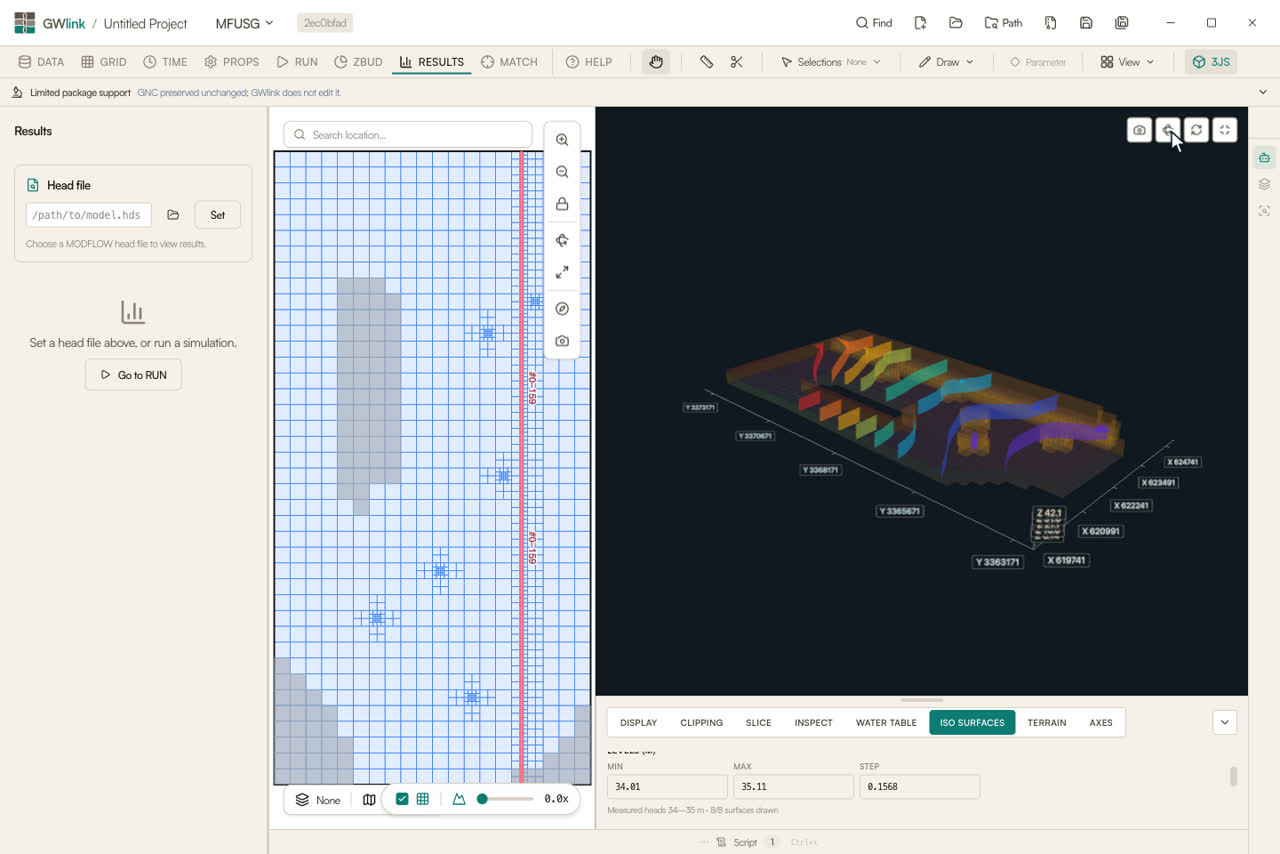The height and width of the screenshot is (854, 1280).
Task: Toggle the 3JS viewer button
Action: (x=1211, y=62)
